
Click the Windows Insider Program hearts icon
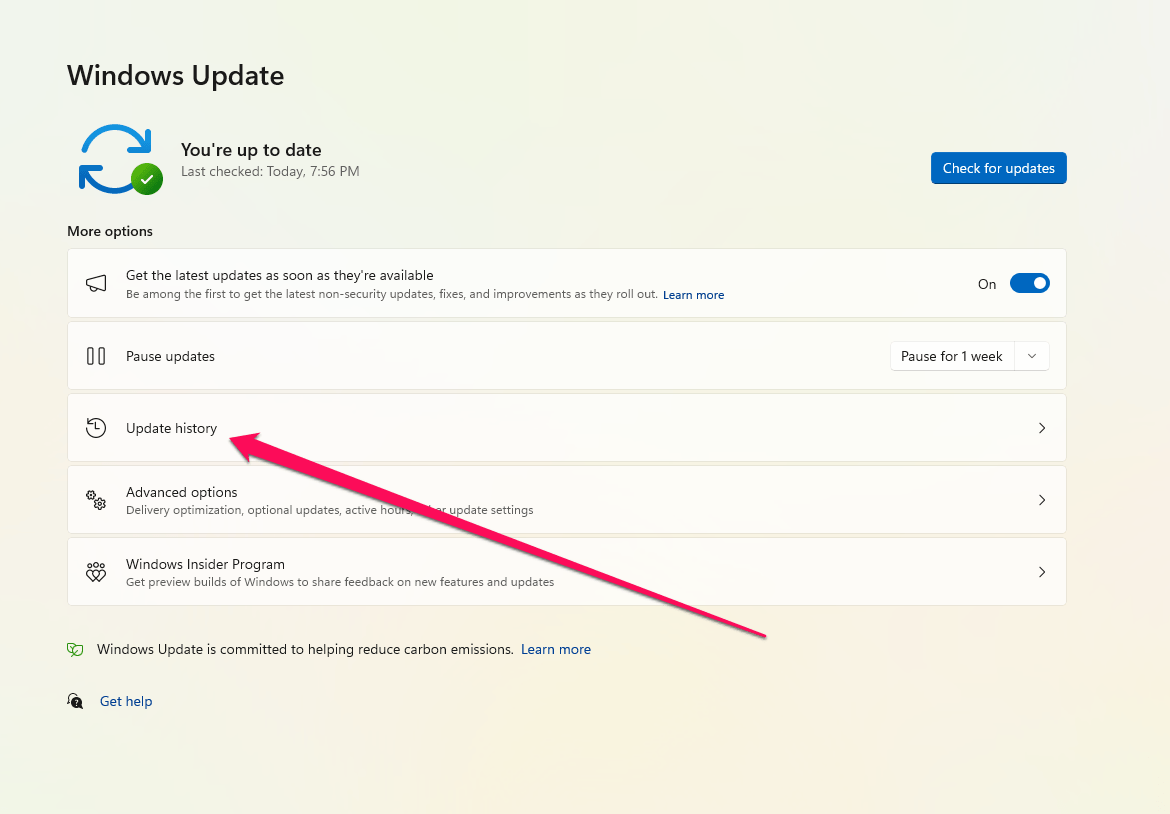pos(96,572)
